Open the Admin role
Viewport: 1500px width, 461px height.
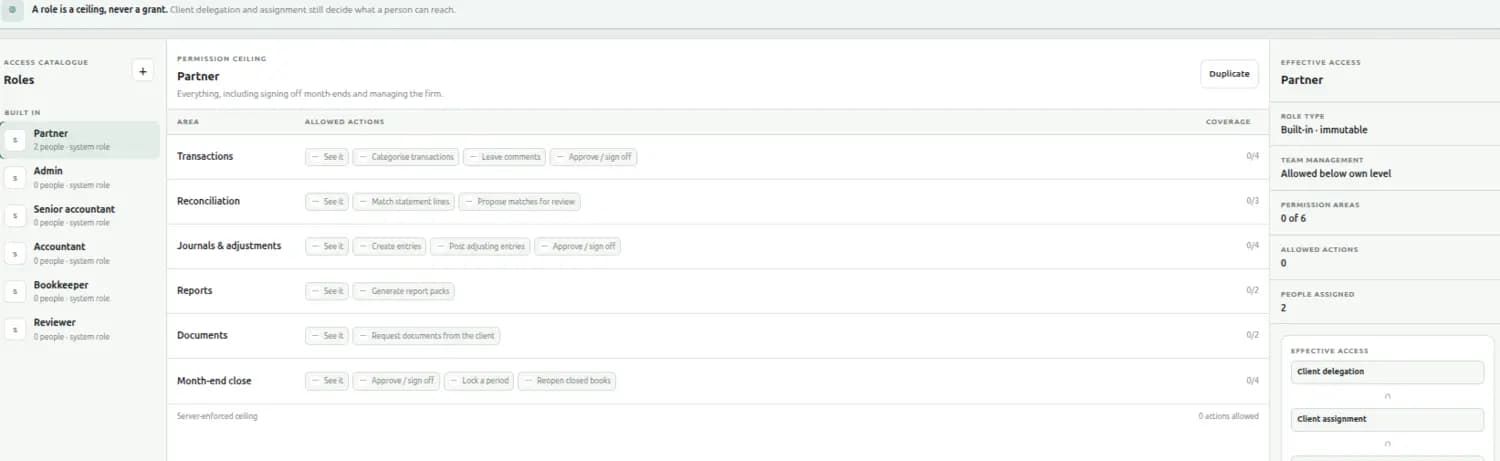[80, 178]
